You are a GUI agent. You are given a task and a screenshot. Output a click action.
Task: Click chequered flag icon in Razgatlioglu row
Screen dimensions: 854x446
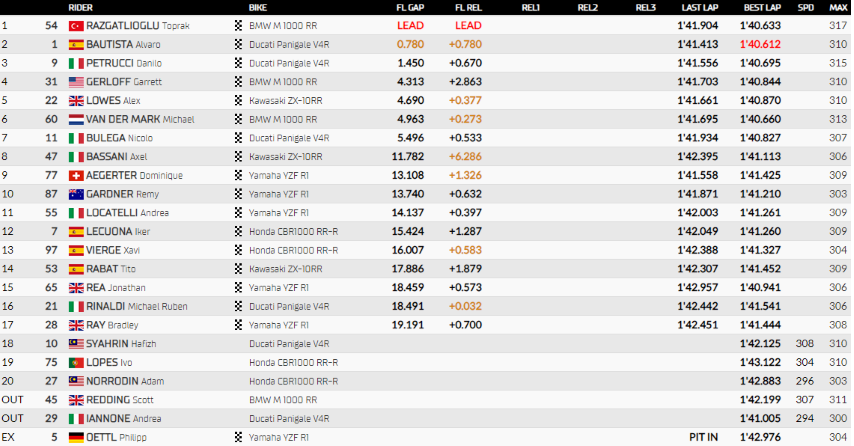[x=238, y=26]
